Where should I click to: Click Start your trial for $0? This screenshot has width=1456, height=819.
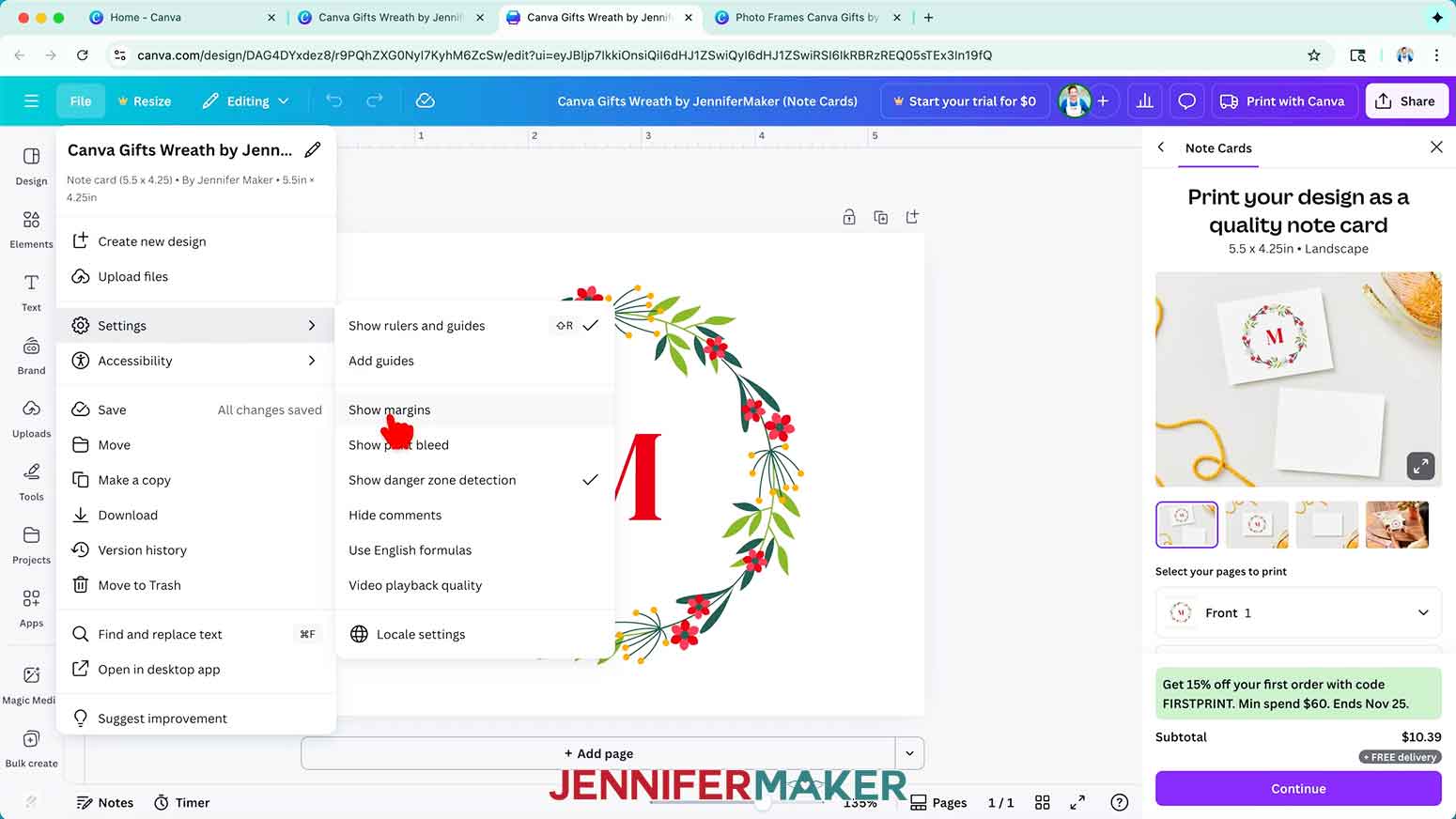point(964,100)
